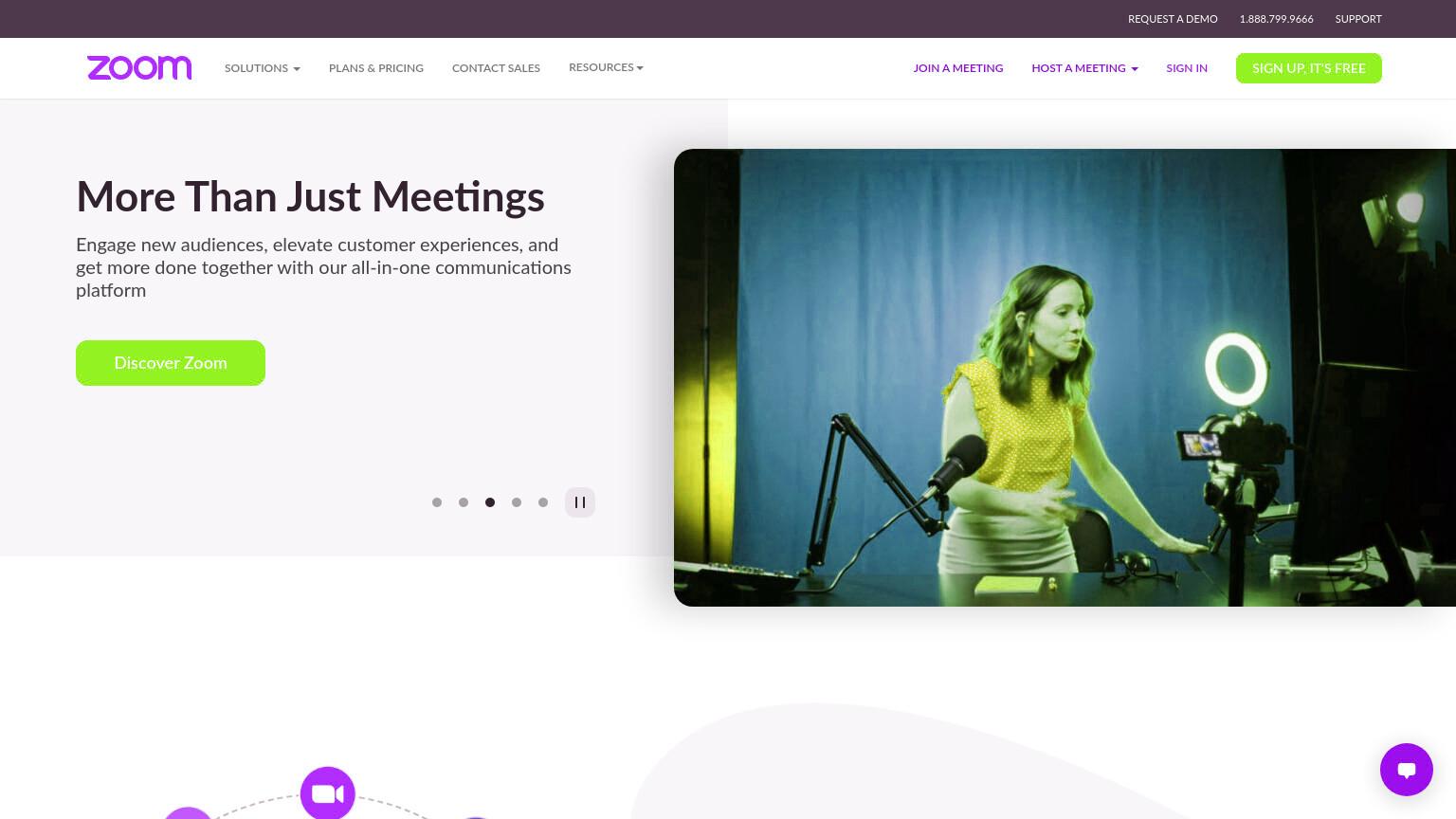Click Sign Up, It's Free button
The height and width of the screenshot is (819, 1456).
1309,68
